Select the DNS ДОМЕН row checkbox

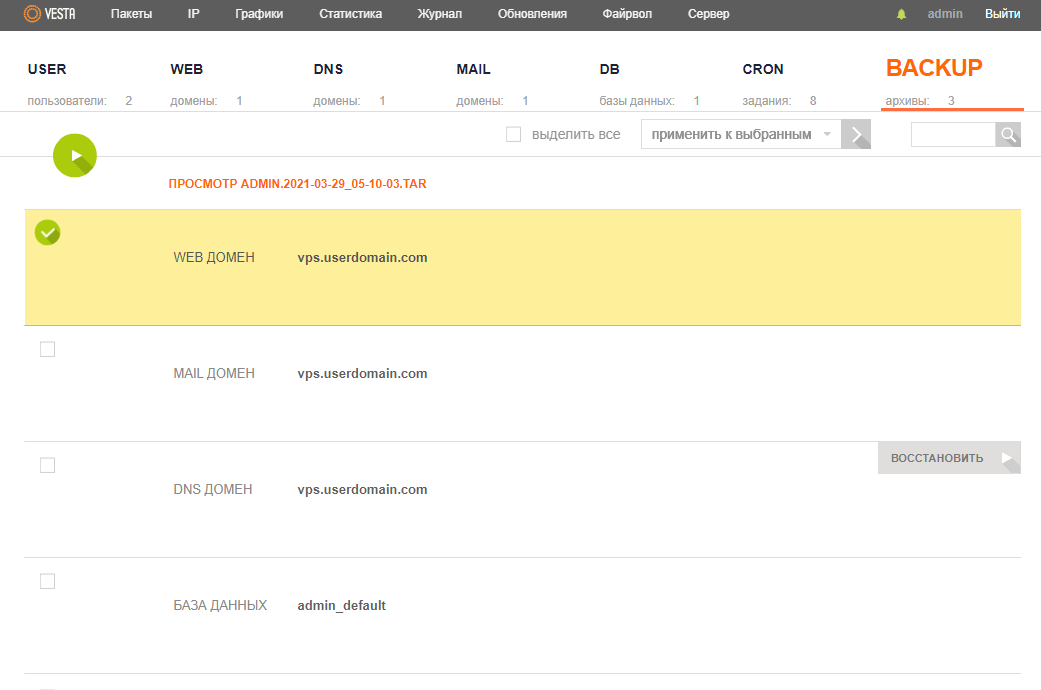click(47, 465)
